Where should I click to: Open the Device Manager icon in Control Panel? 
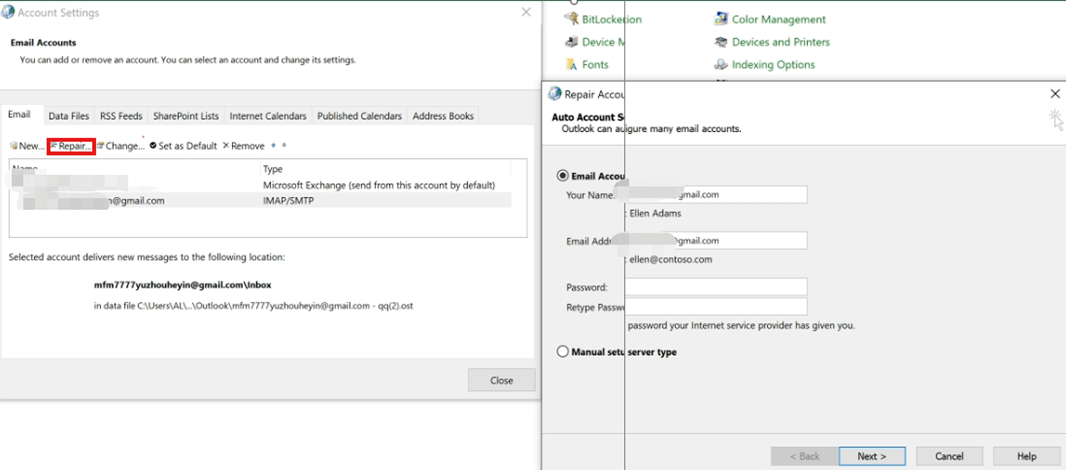[572, 42]
